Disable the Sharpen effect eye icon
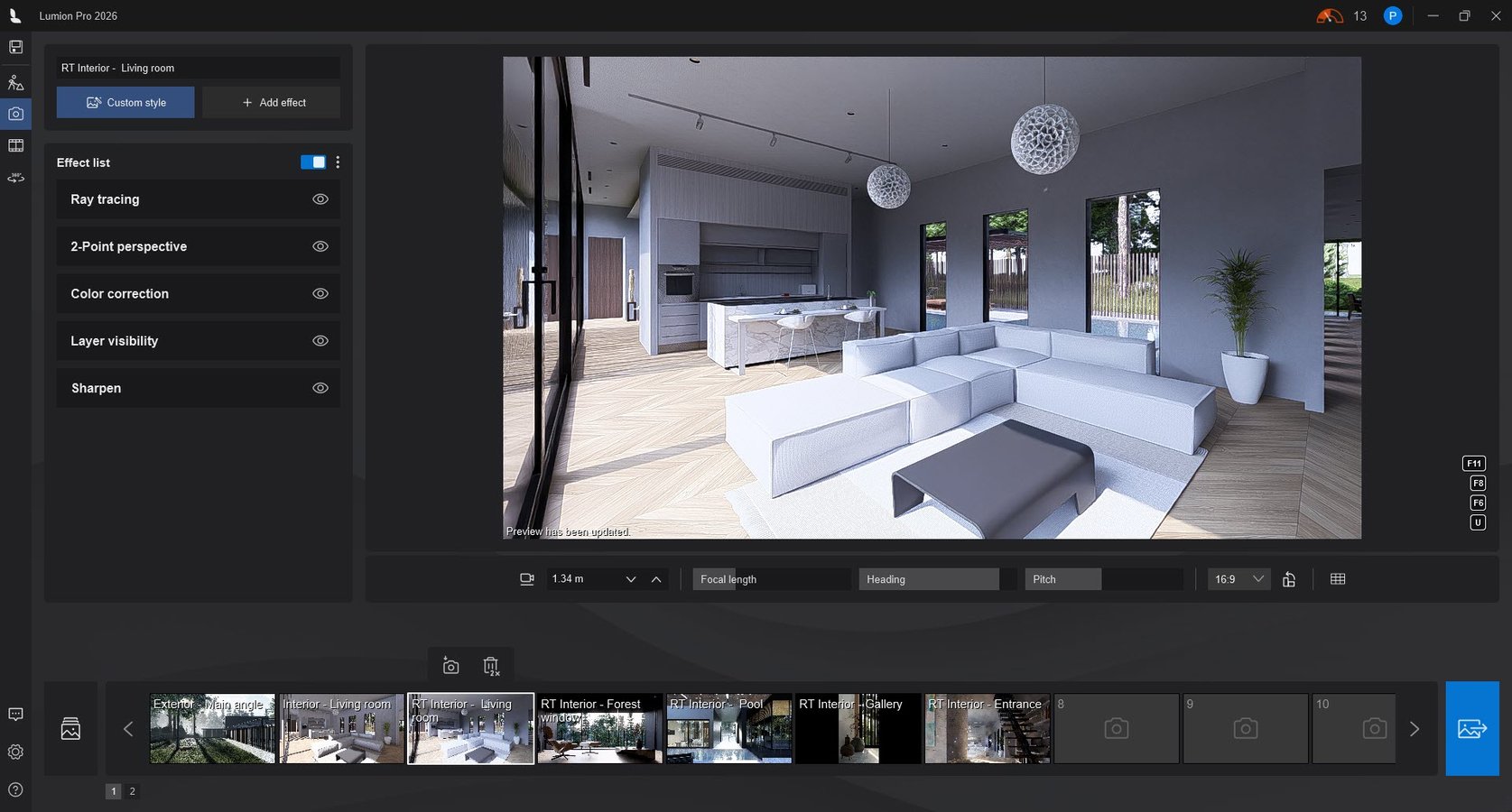The height and width of the screenshot is (812, 1512). (x=320, y=388)
